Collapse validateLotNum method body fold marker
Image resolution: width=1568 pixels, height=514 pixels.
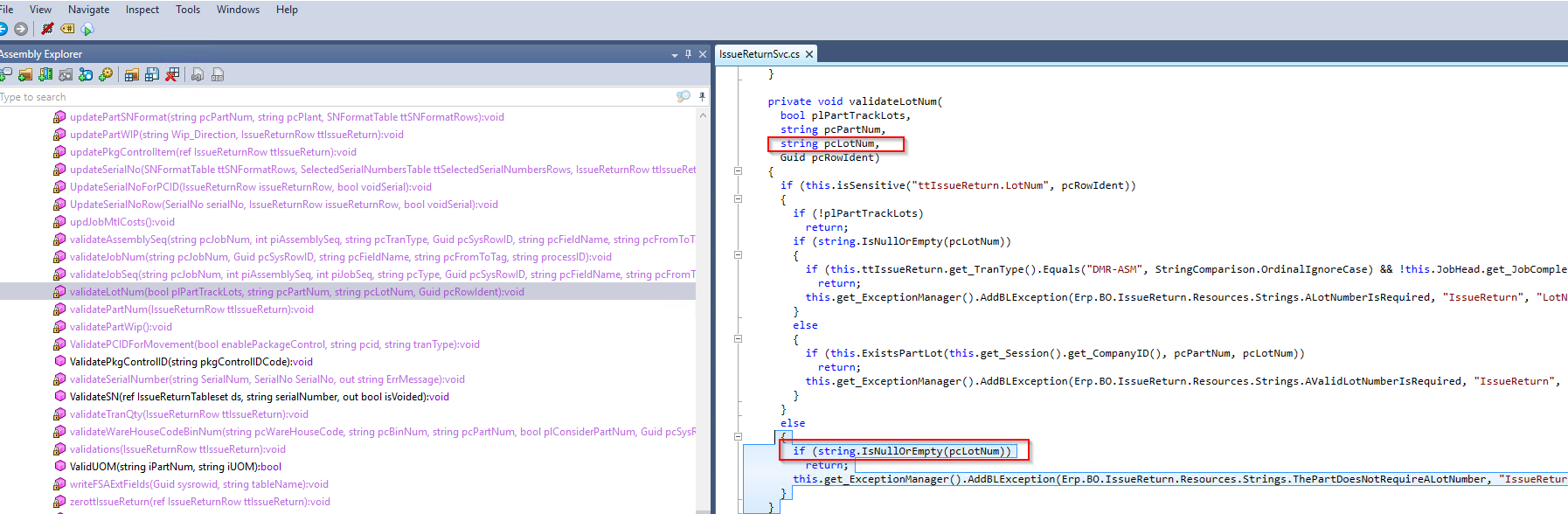tap(738, 171)
